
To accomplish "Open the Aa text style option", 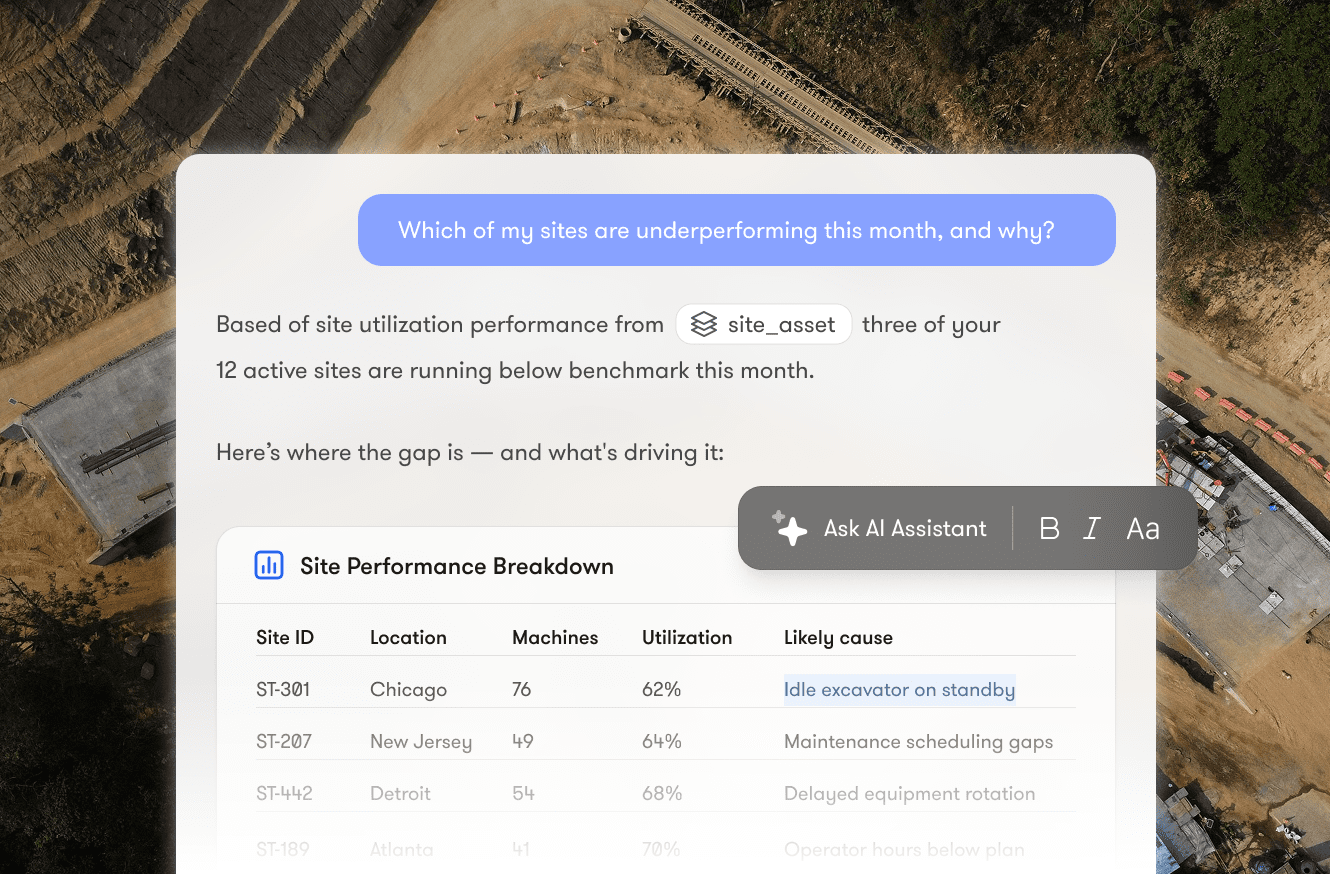I will pyautogui.click(x=1143, y=529).
